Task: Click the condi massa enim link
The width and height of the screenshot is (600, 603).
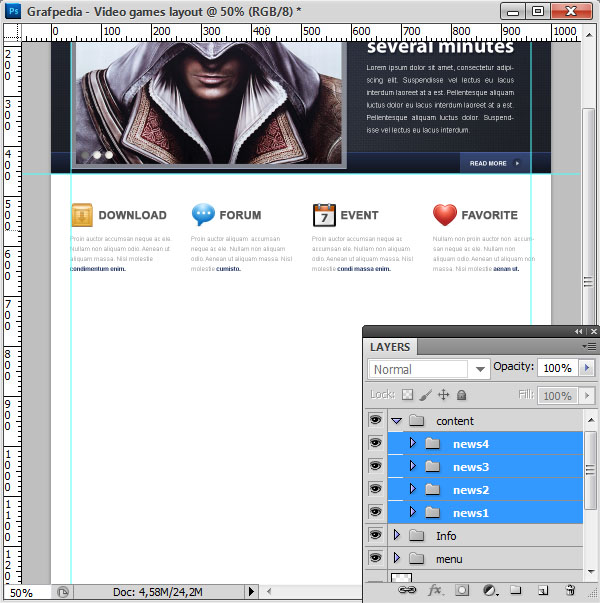Action: [x=364, y=269]
